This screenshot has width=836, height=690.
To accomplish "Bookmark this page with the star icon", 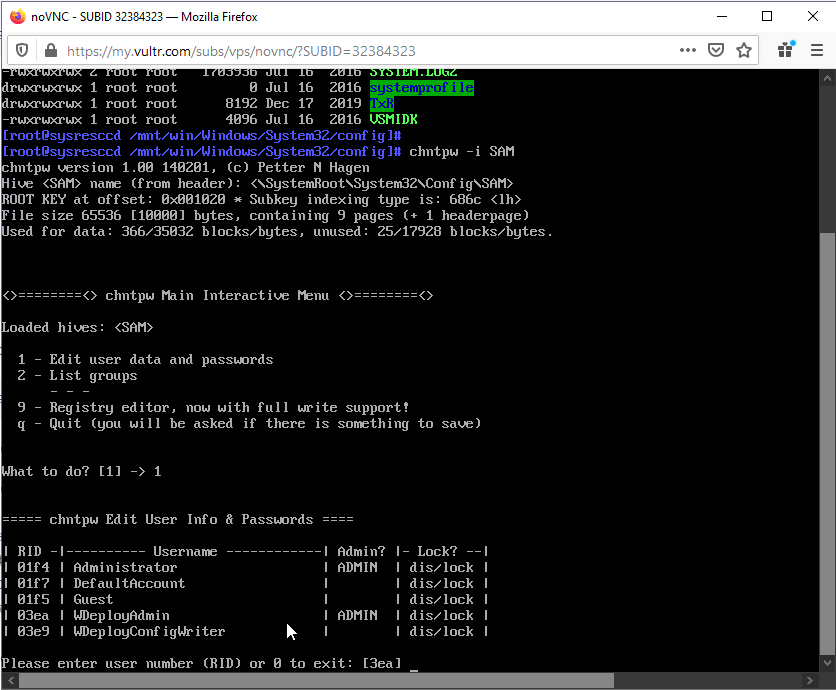I will tap(744, 50).
